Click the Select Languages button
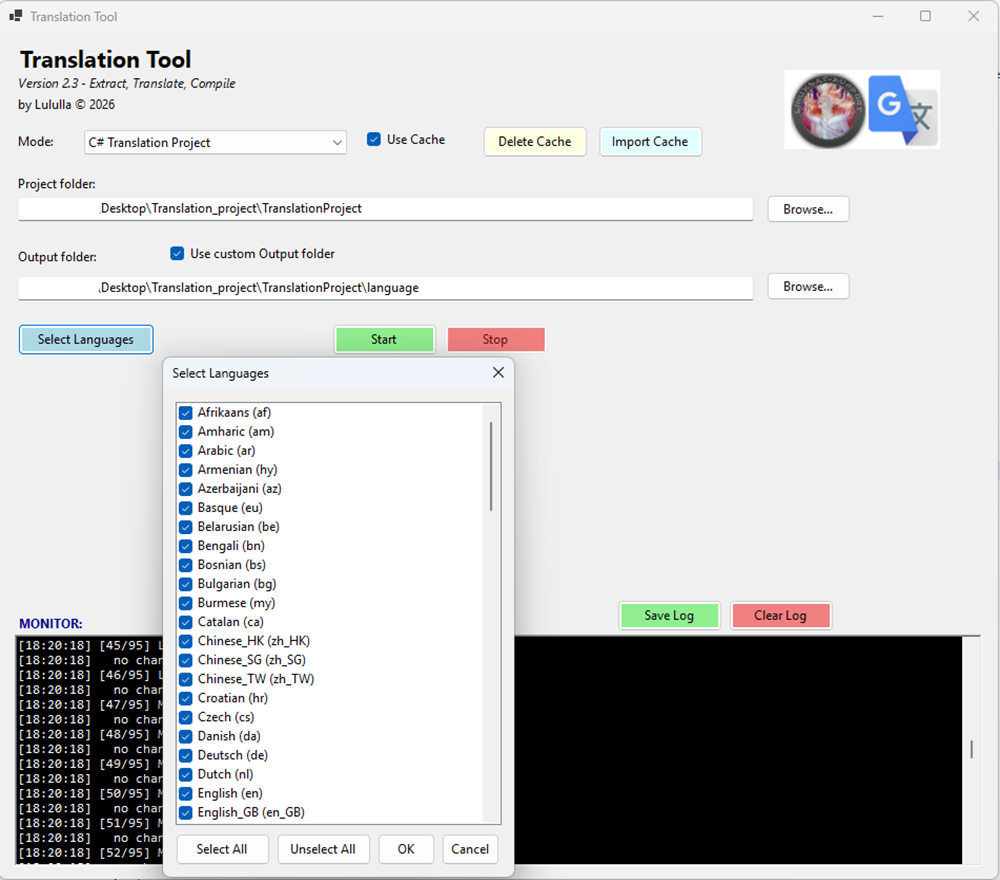The image size is (1000, 880). point(85,339)
